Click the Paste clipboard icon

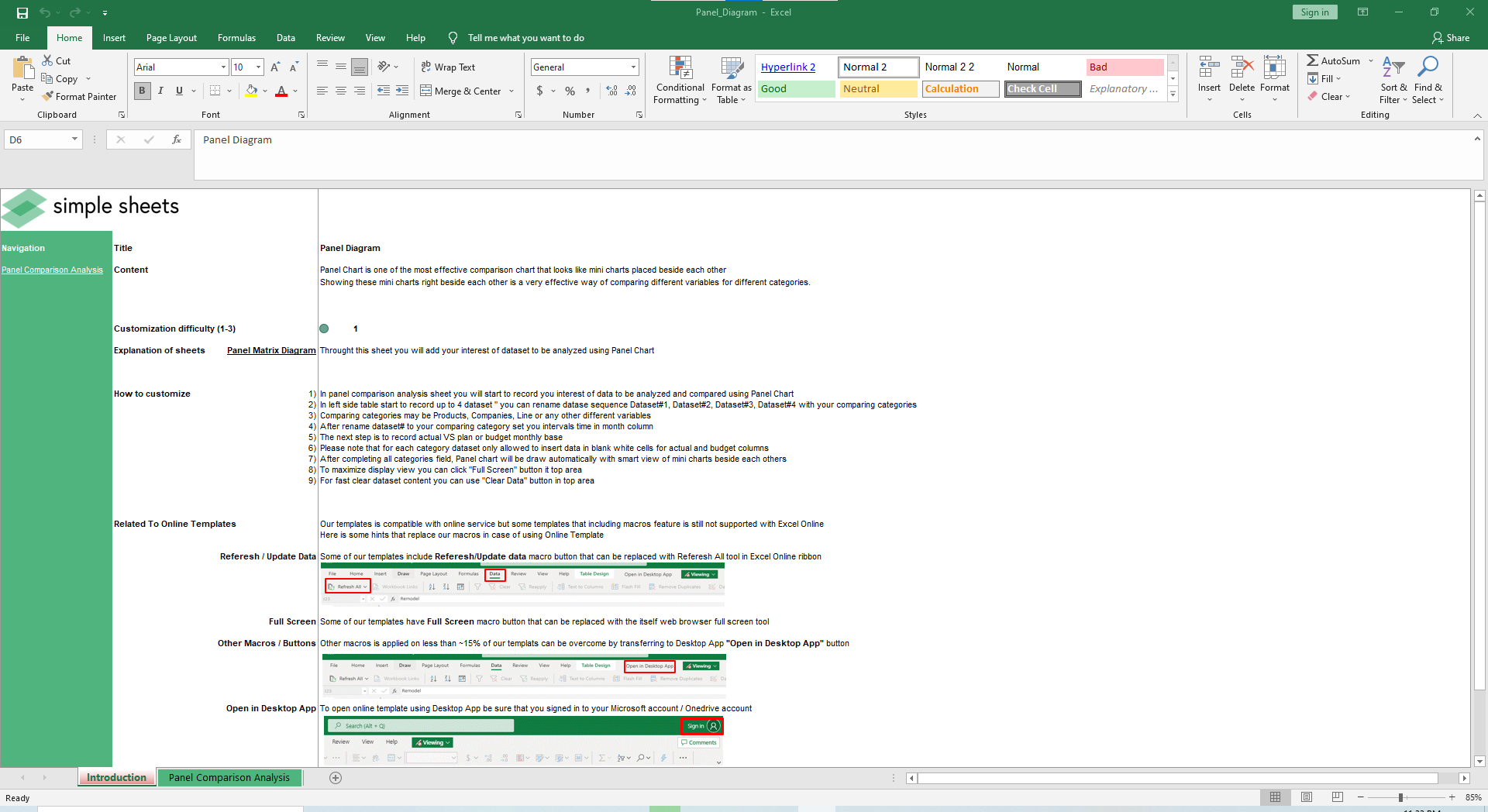[22, 68]
